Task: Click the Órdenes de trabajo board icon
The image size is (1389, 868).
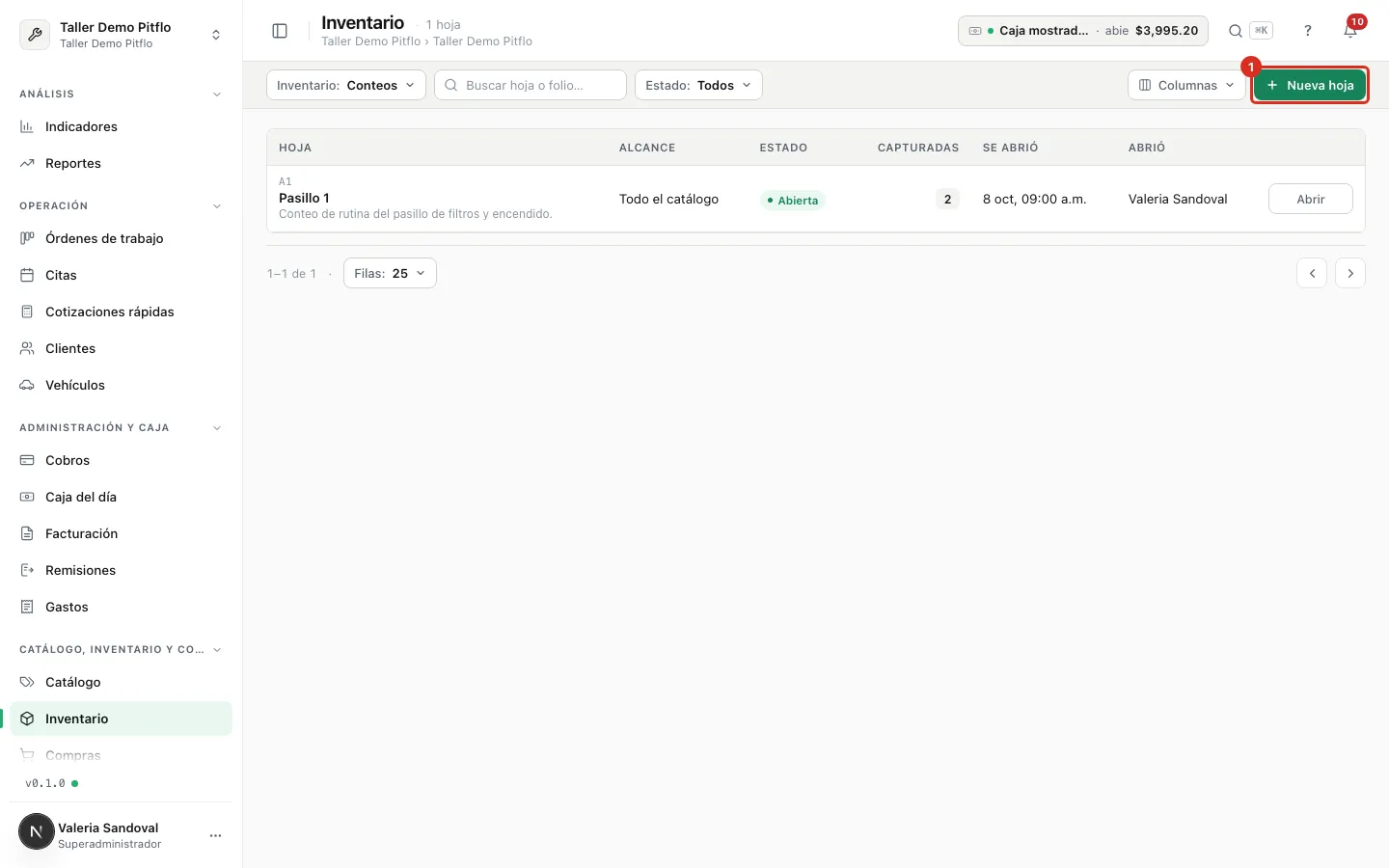Action: click(x=27, y=238)
